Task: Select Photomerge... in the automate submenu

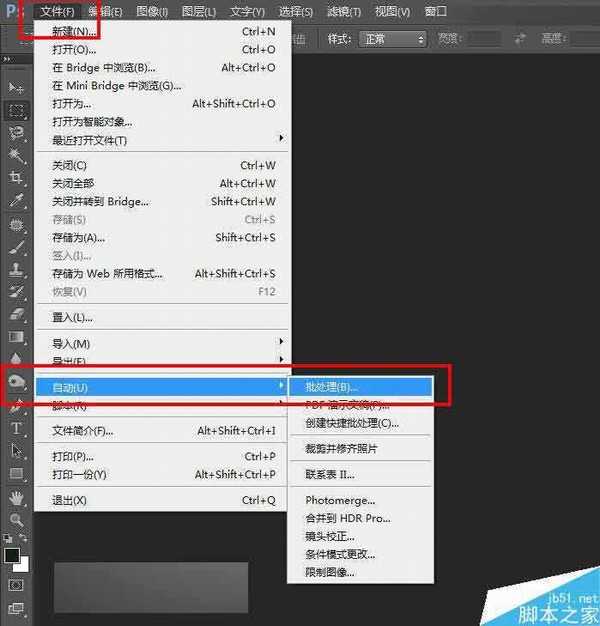Action: 340,500
